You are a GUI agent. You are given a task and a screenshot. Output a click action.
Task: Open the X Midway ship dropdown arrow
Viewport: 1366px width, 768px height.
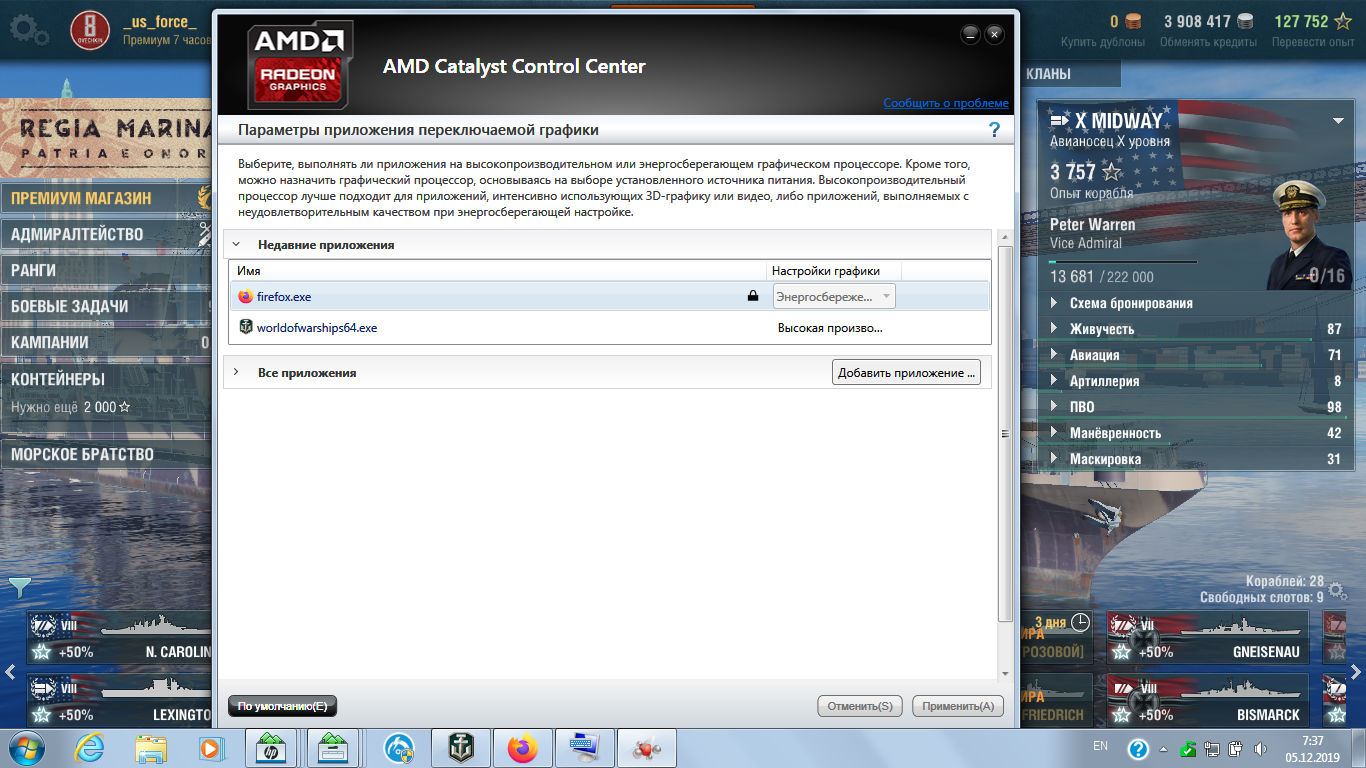1338,121
